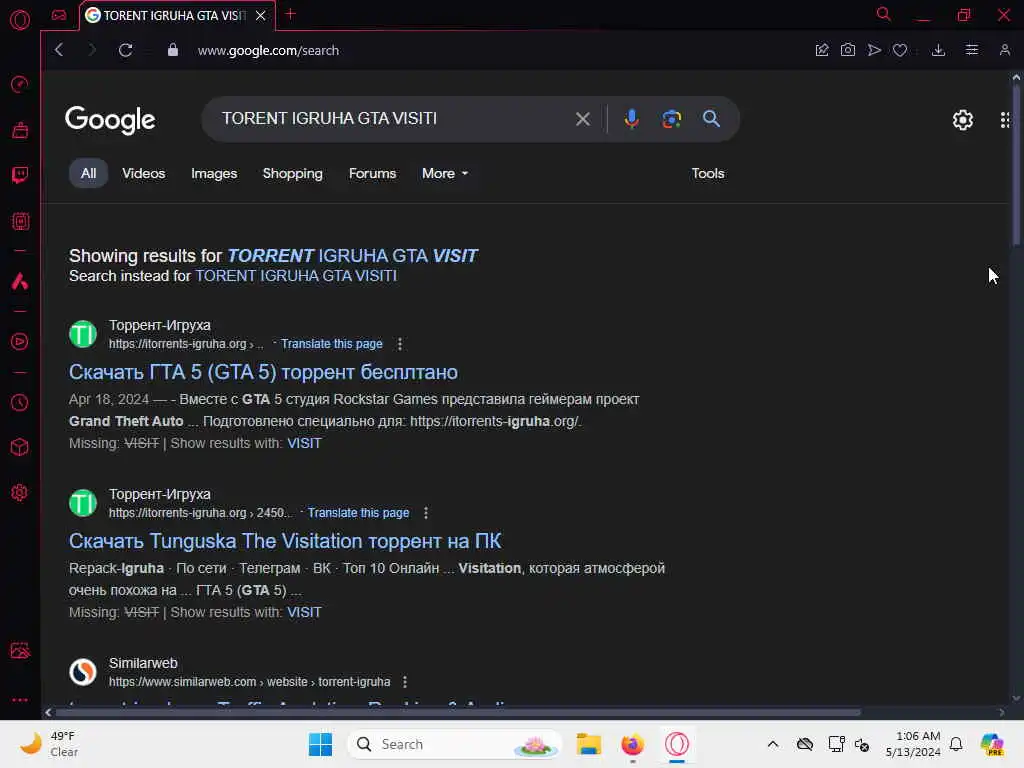1024x768 pixels.
Task: Open the CPU chip sidebar icon
Action: coord(20,221)
